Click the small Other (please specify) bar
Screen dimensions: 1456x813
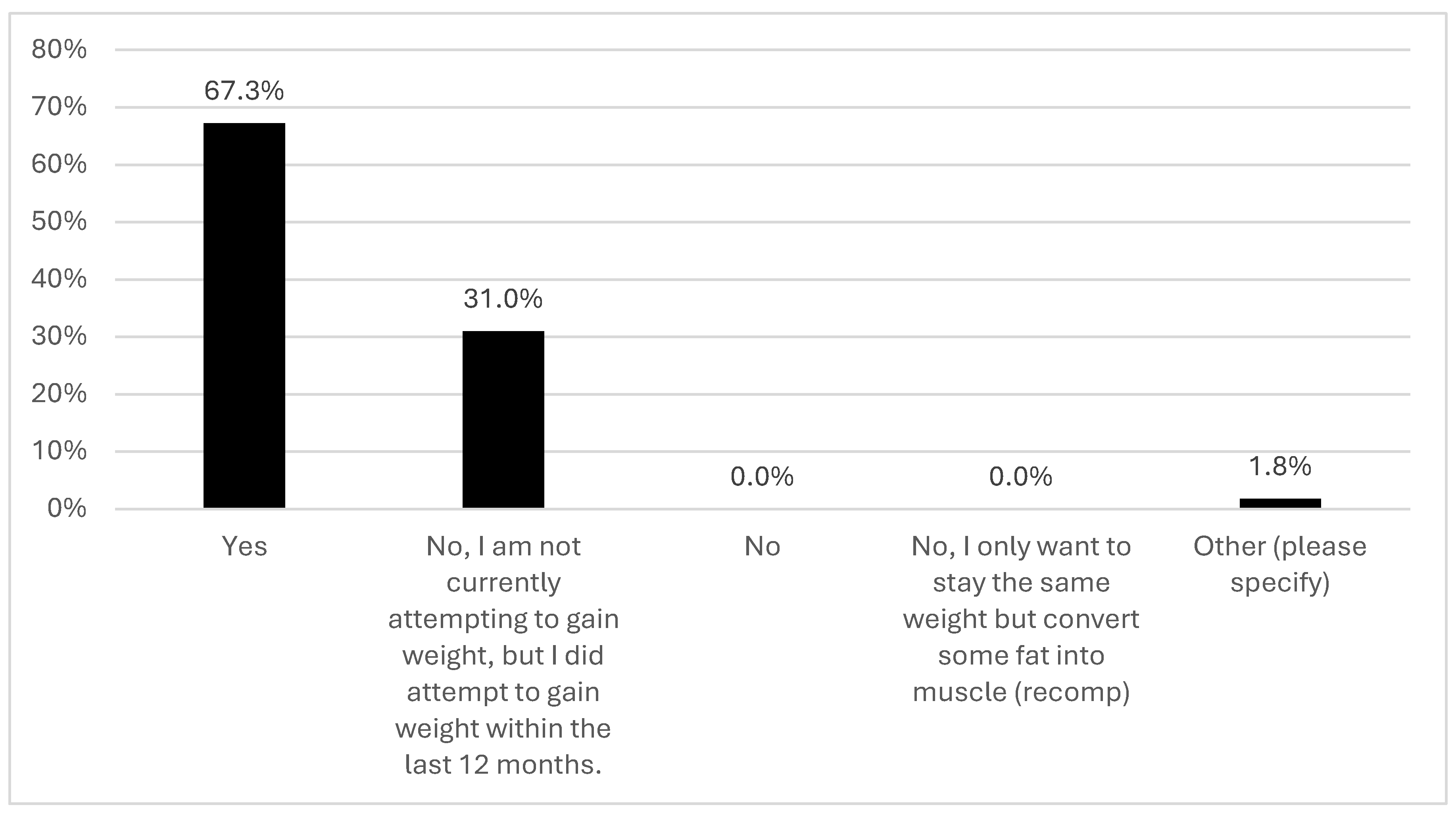(x=1279, y=503)
